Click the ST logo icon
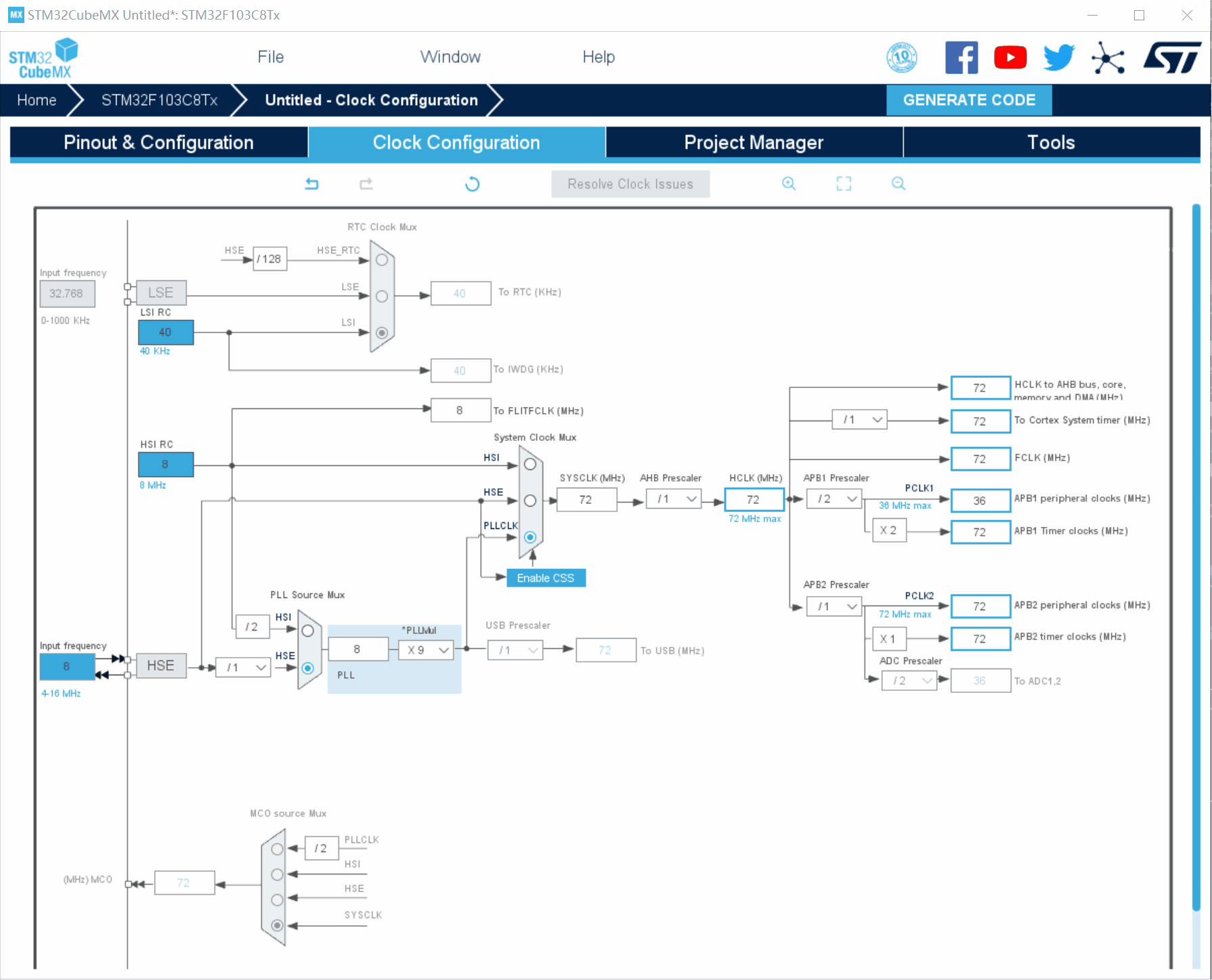 (x=1172, y=58)
